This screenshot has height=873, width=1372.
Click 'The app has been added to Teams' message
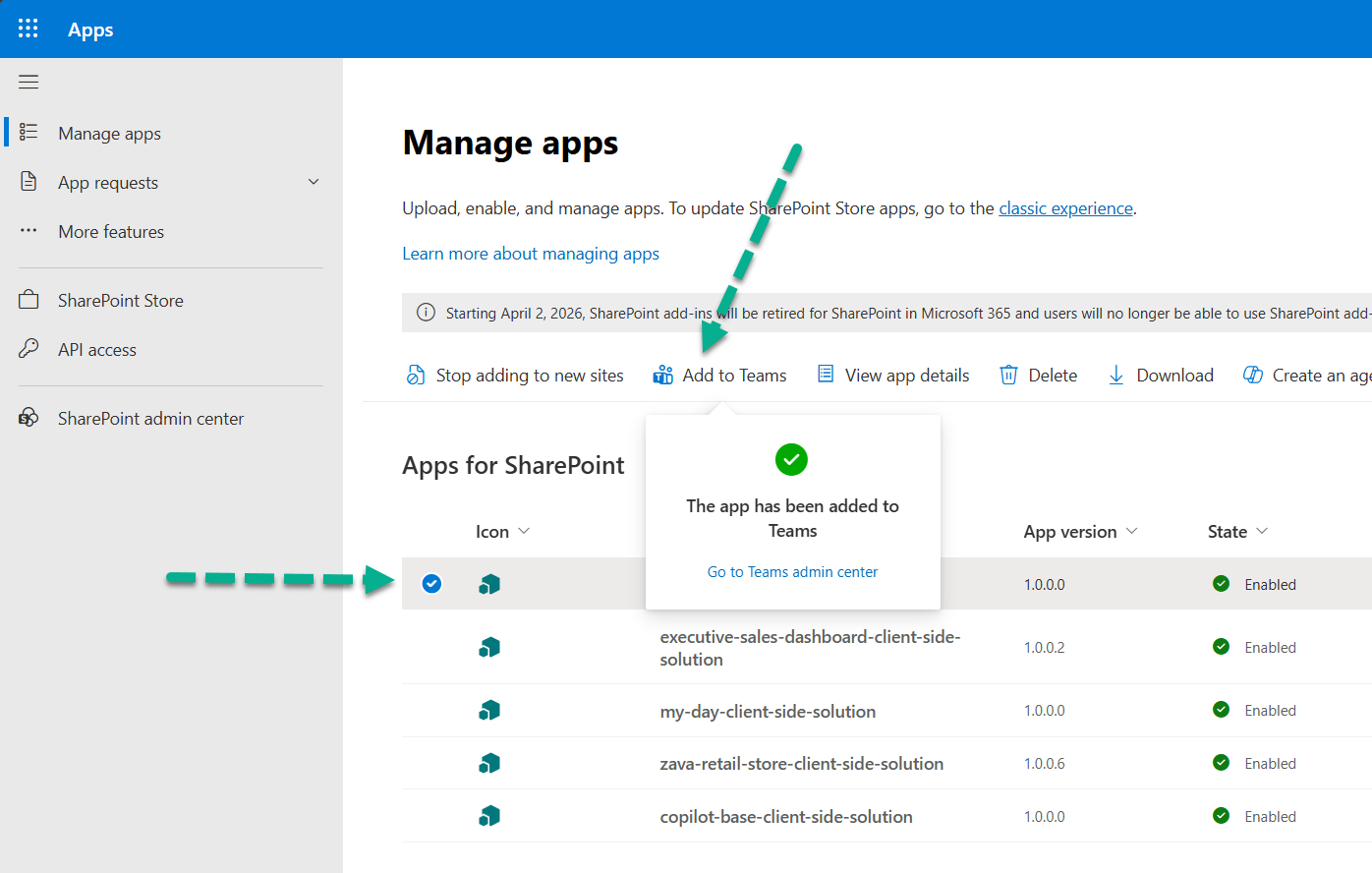coord(792,518)
